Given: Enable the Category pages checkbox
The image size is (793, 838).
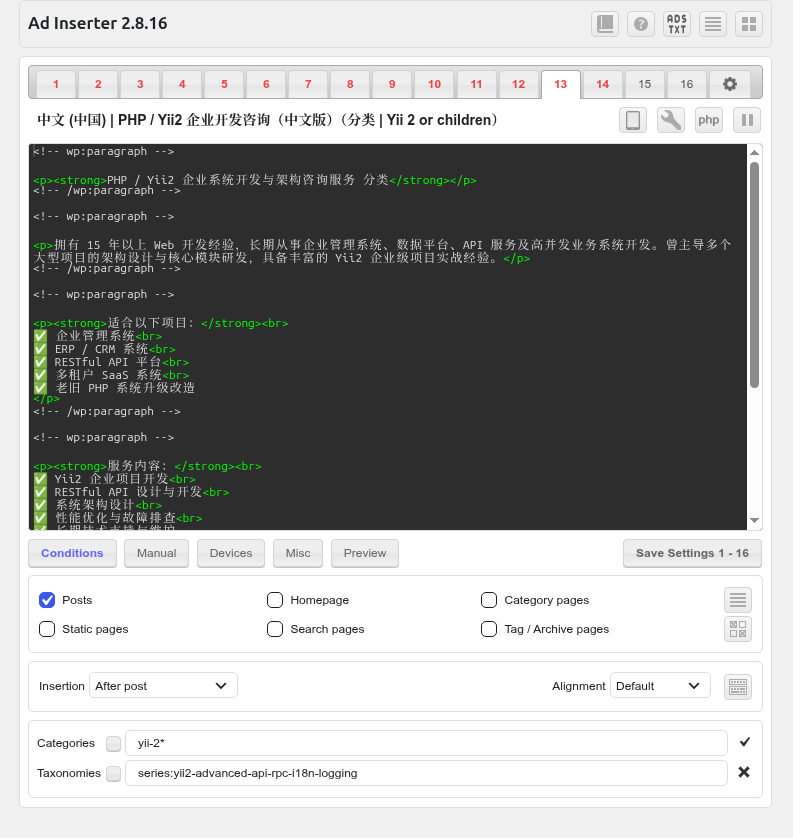Looking at the screenshot, I should point(489,600).
